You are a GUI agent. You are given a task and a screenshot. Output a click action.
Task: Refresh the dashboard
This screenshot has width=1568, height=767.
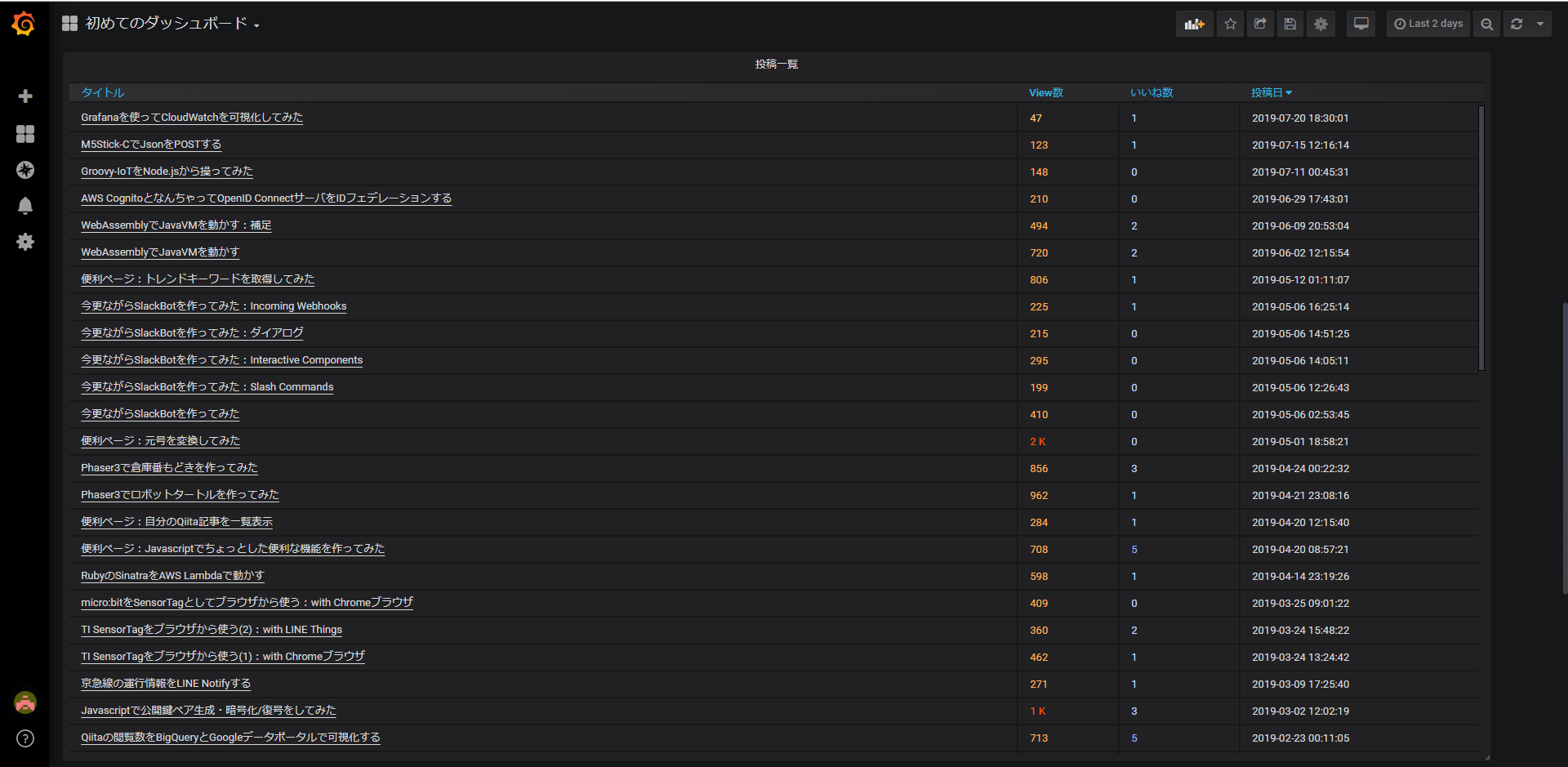pyautogui.click(x=1517, y=24)
